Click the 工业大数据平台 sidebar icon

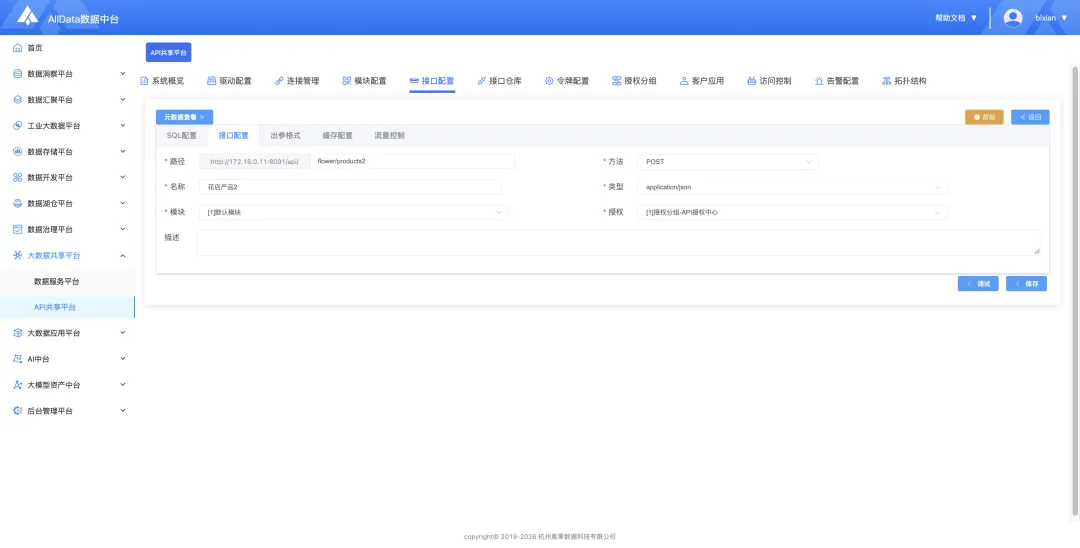coord(18,126)
